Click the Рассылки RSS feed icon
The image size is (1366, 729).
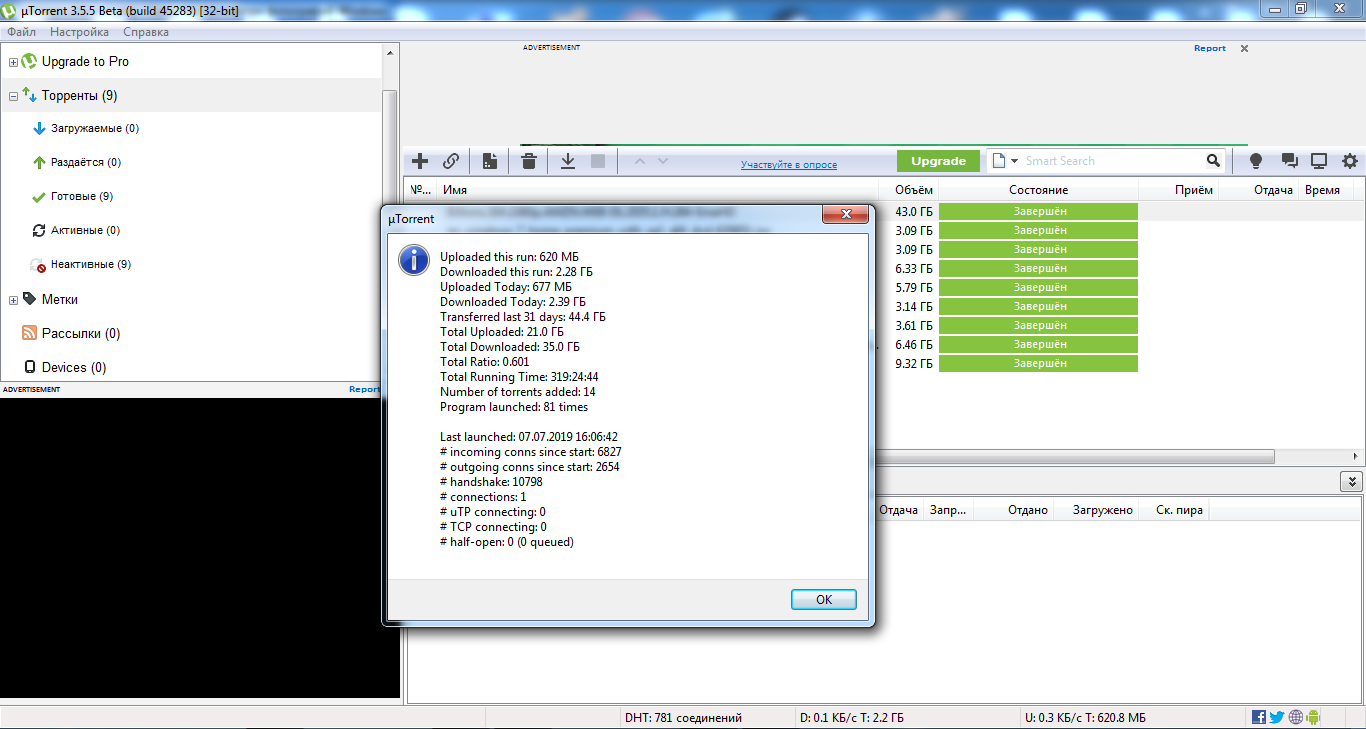30,334
